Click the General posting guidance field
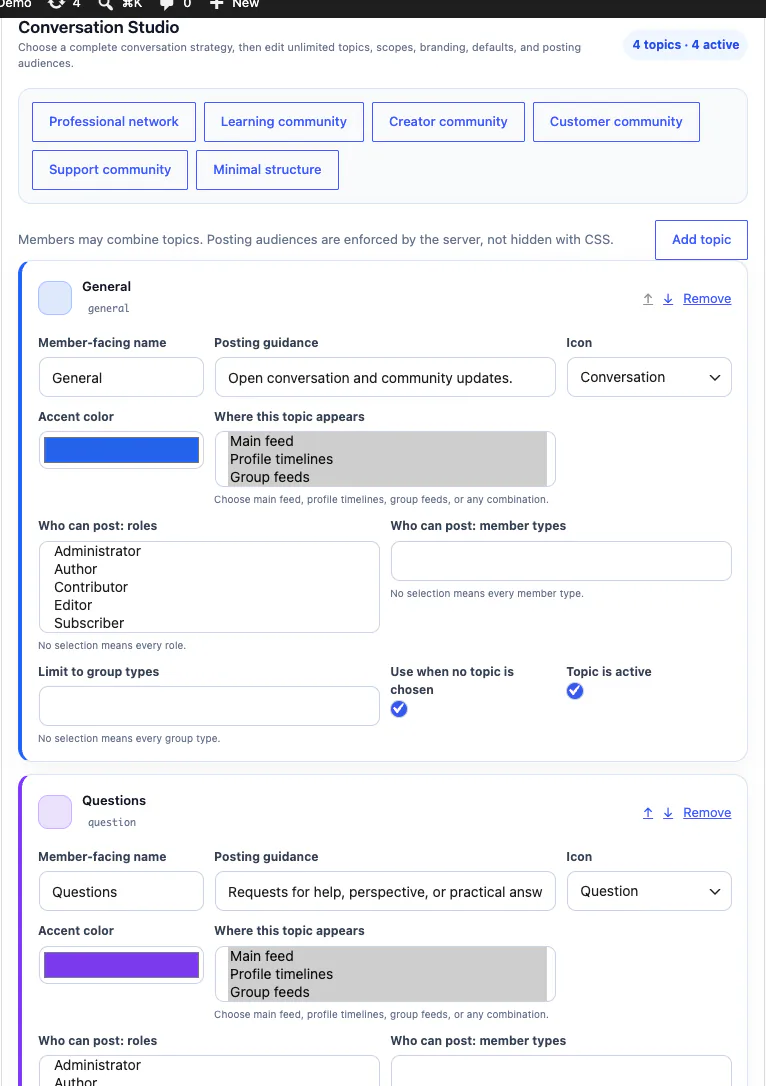Screen dimensions: 766x1086 pos(385,377)
